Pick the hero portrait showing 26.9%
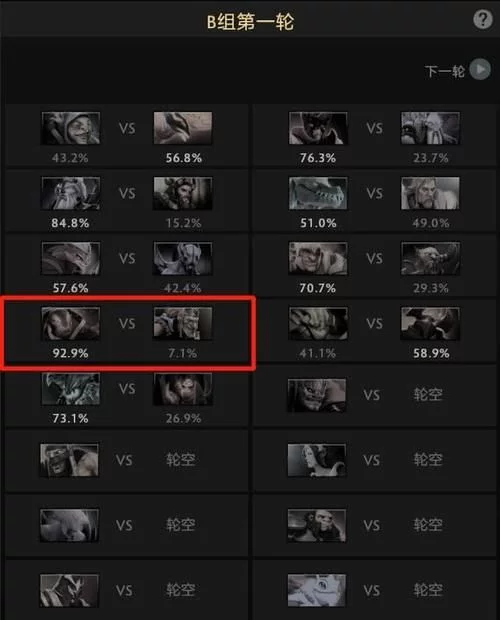 pos(183,389)
